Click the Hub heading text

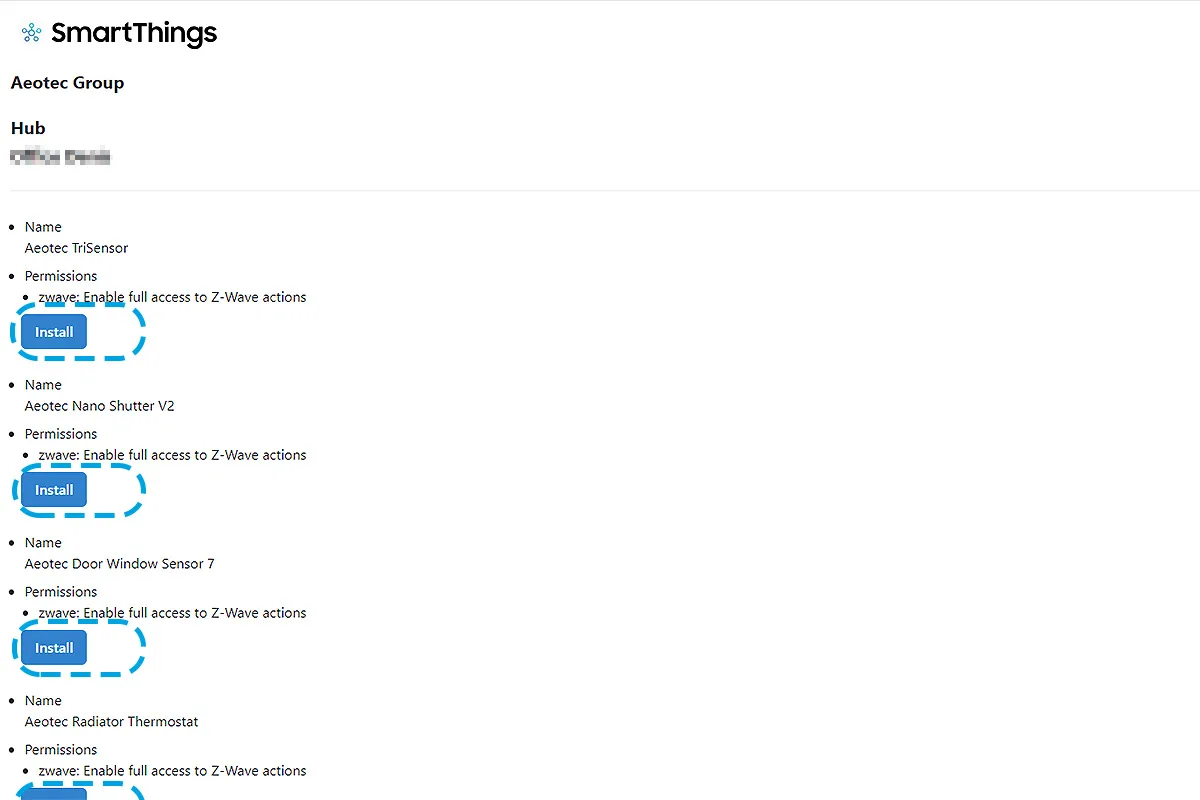click(x=28, y=128)
